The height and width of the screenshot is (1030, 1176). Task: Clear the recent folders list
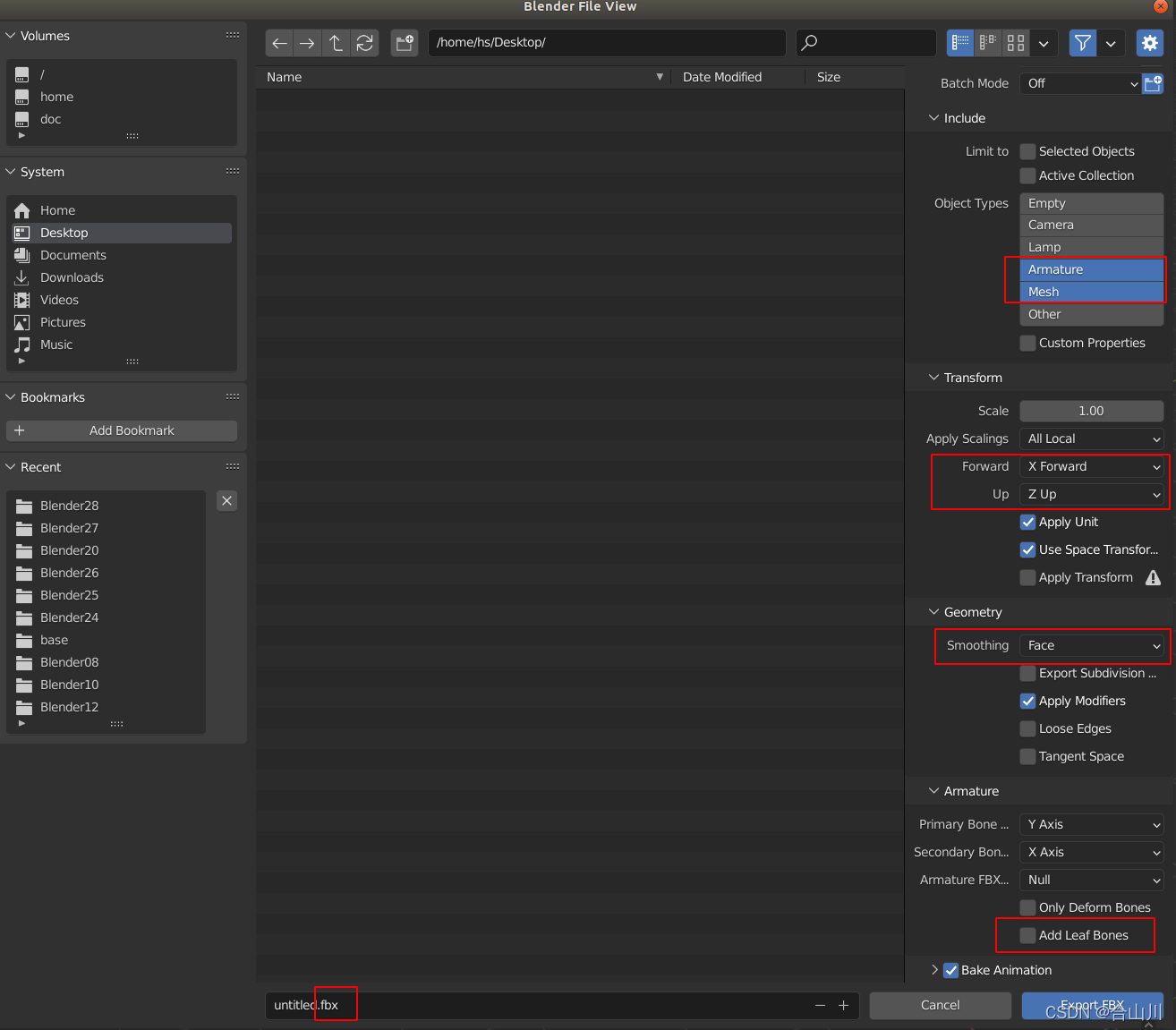click(227, 501)
